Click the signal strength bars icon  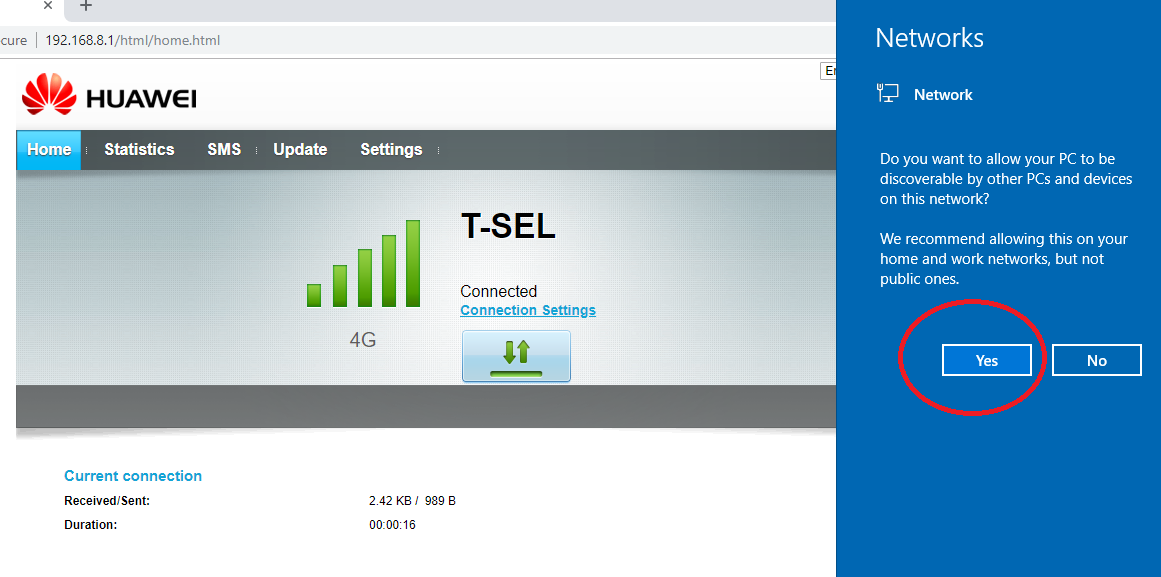364,264
